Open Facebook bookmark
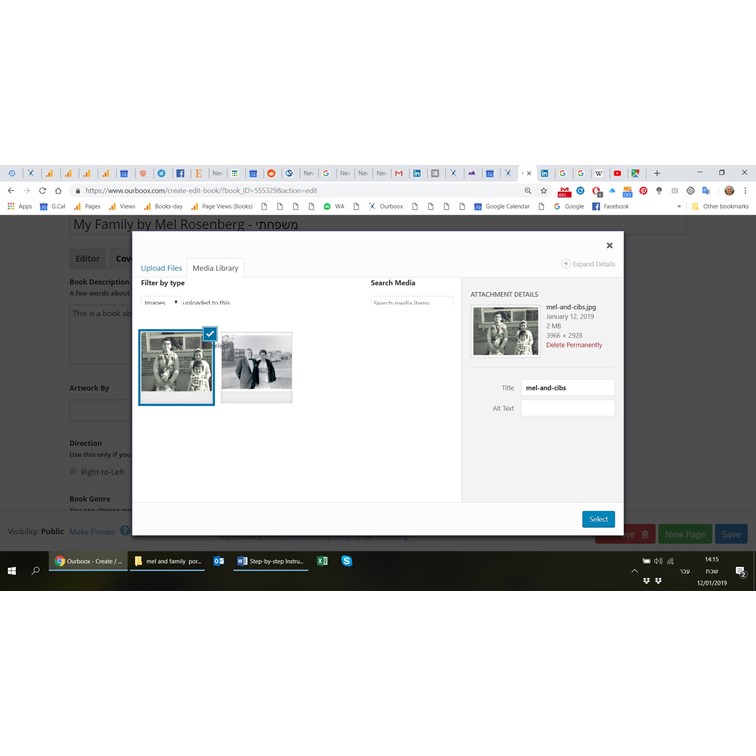 pyautogui.click(x=610, y=206)
